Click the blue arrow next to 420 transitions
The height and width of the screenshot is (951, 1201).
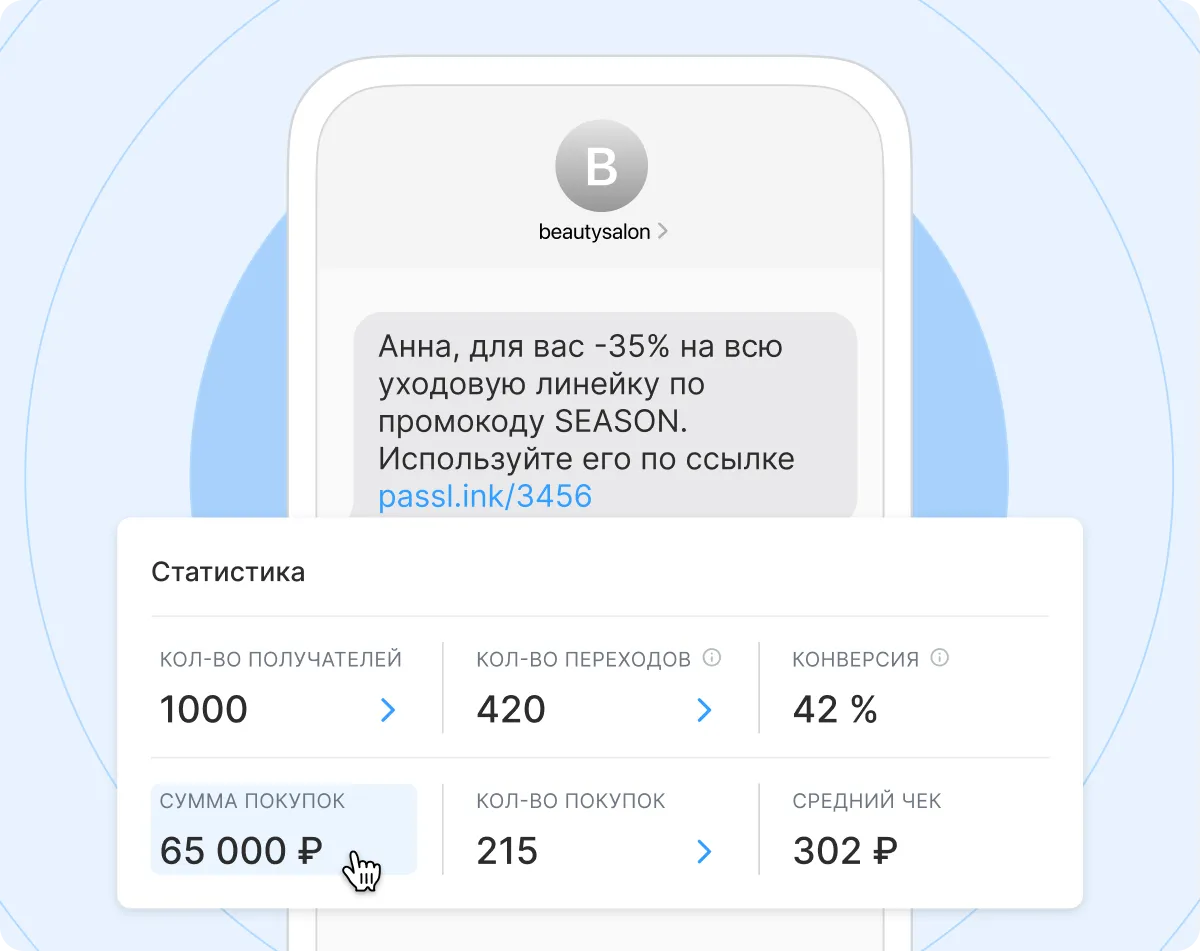(x=705, y=711)
